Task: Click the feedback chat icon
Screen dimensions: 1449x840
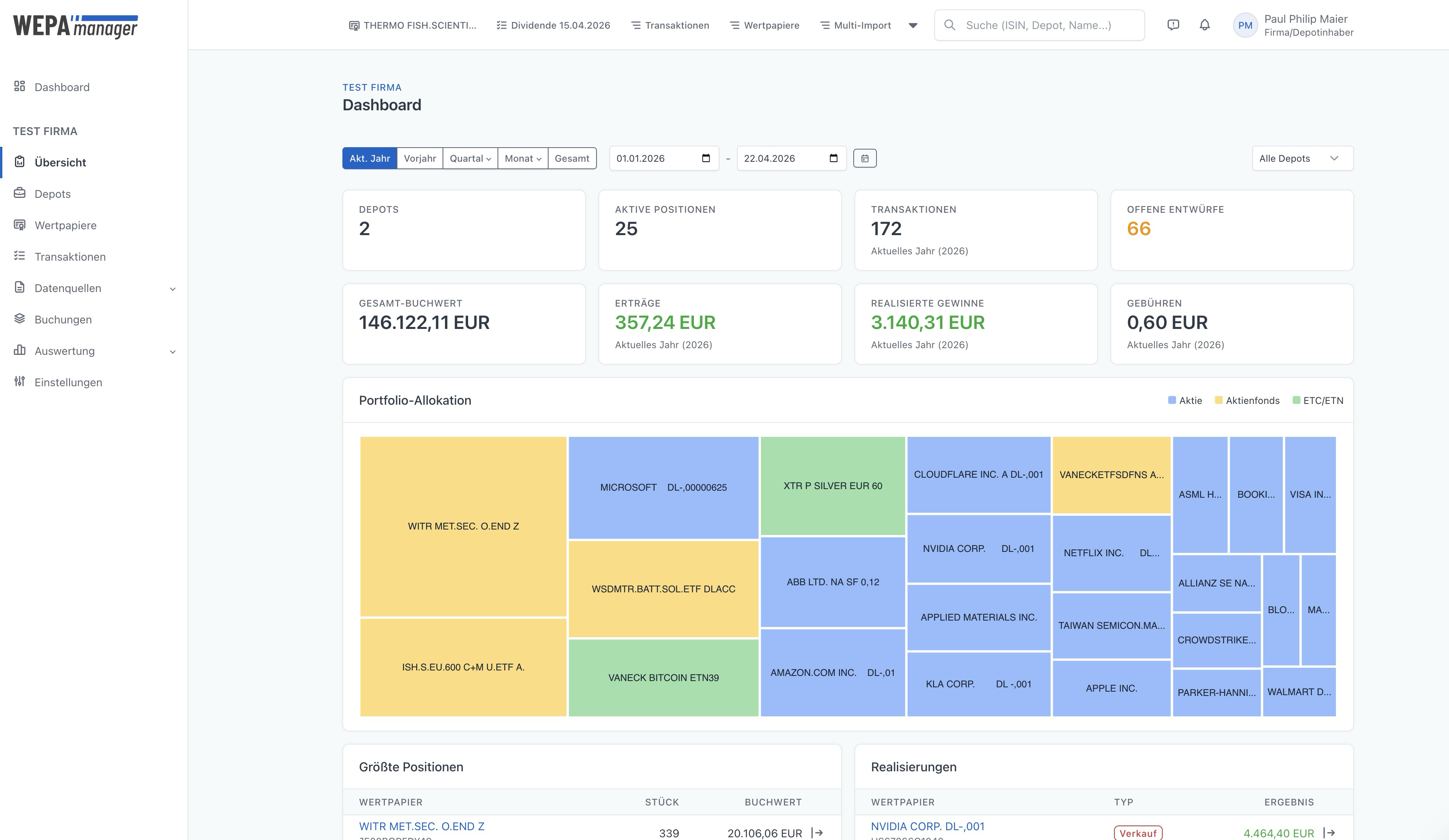Action: [x=1173, y=25]
